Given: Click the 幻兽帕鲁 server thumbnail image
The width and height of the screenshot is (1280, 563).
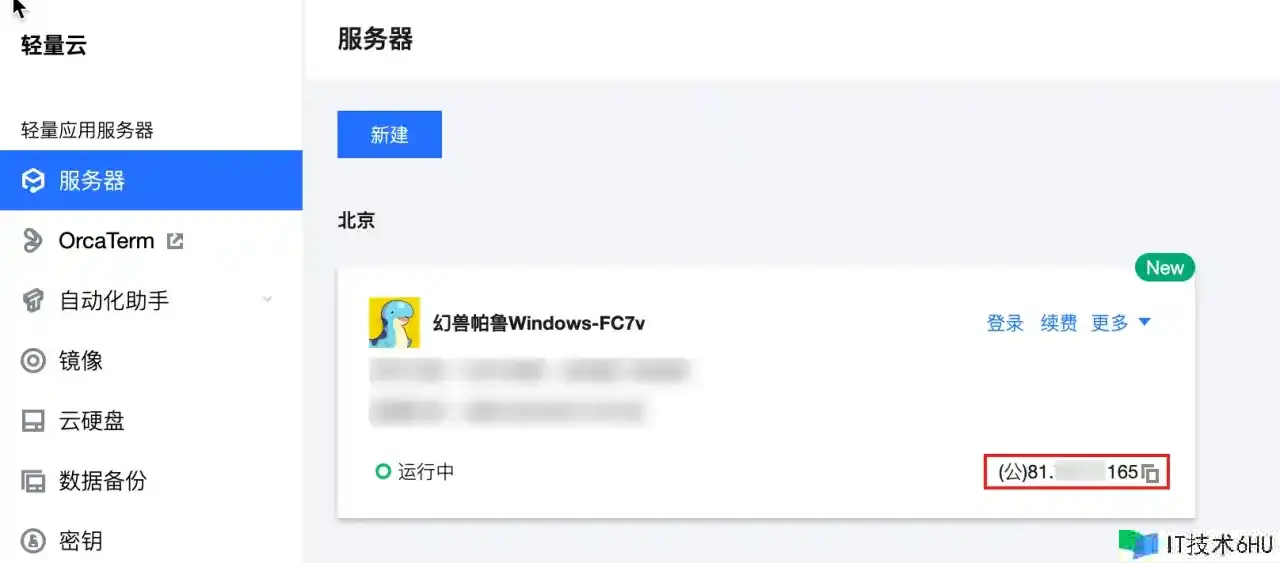Looking at the screenshot, I should (x=395, y=323).
